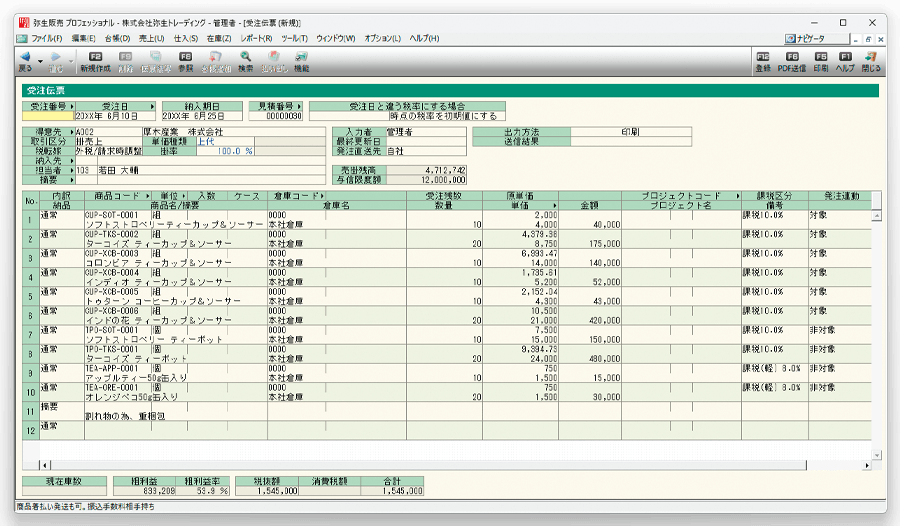
Task: Click the 機能 toolbar icon
Action: (301, 56)
